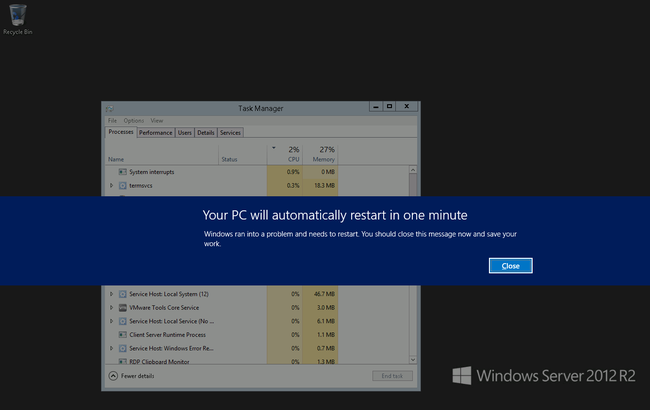Switch to the Details tab

point(206,133)
